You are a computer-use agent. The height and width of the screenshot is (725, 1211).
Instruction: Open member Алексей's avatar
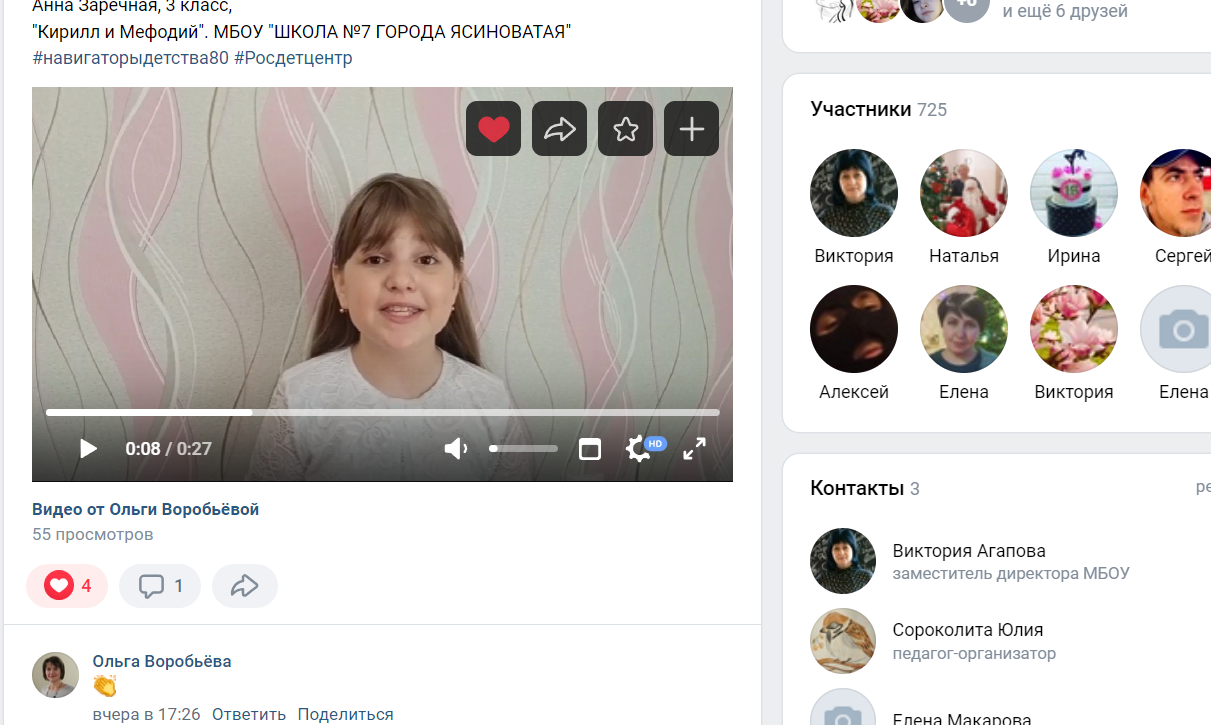point(854,329)
